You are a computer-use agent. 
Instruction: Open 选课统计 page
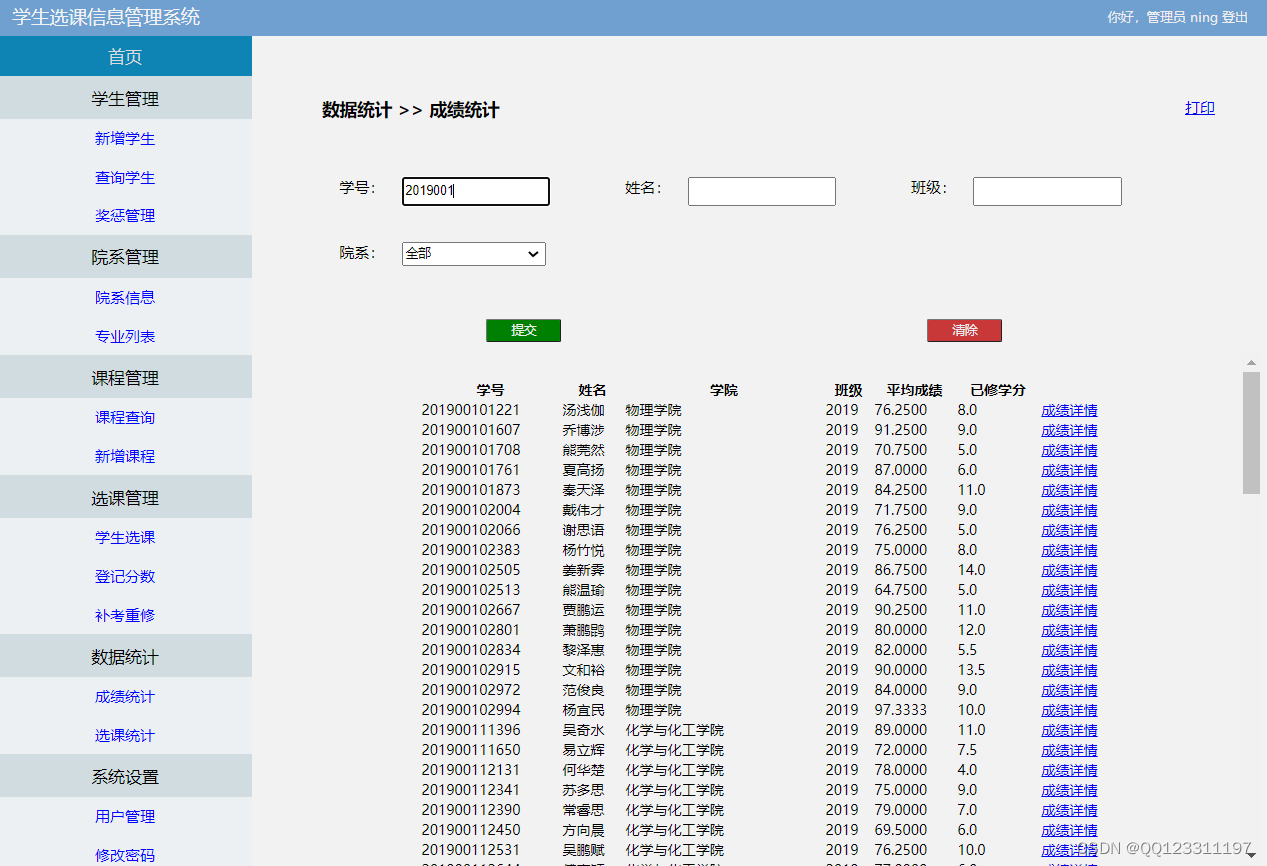pos(125,736)
